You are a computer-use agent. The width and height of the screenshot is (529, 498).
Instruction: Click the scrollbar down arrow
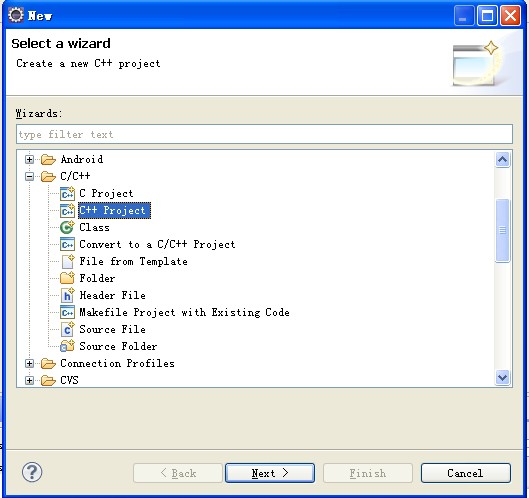coord(503,377)
